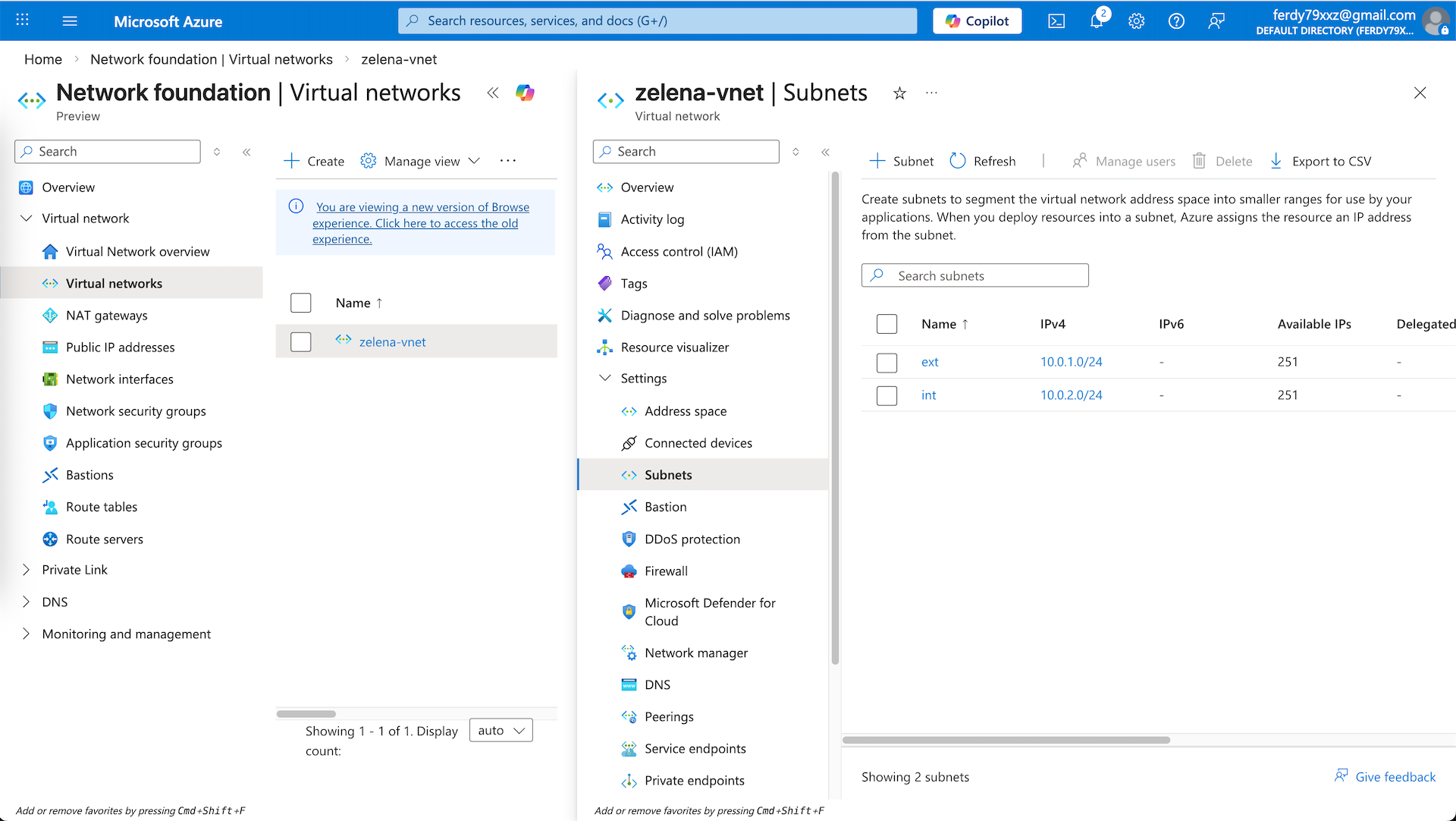Open the 10.0.1.0/24 address link

coord(1071,362)
